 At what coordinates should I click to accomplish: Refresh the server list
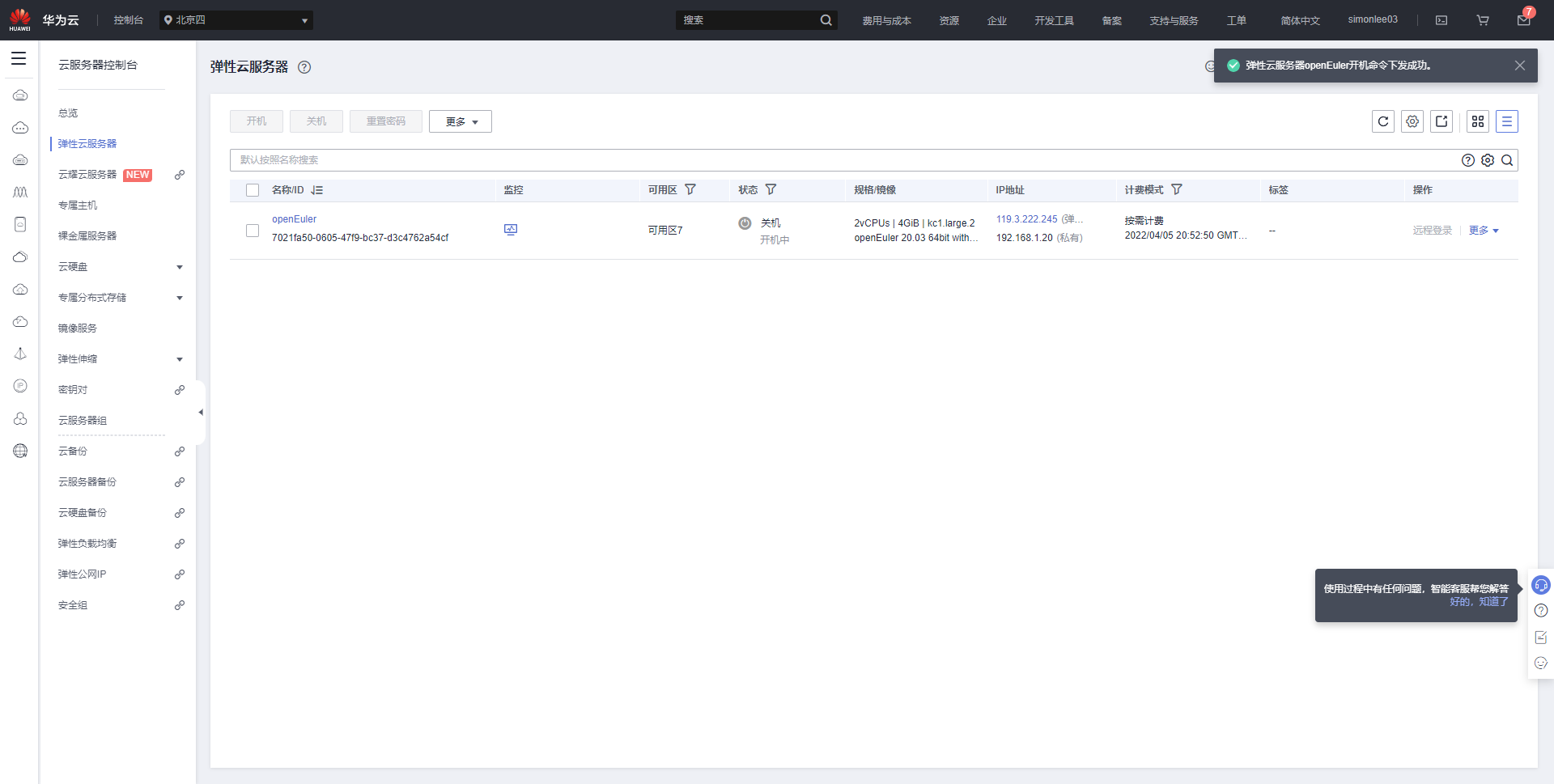(1383, 121)
